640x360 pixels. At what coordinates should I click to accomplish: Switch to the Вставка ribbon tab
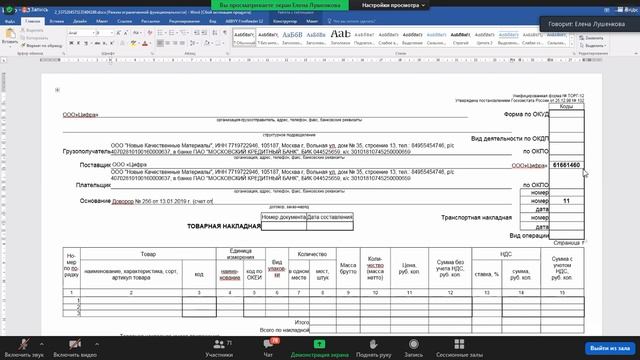click(57, 21)
